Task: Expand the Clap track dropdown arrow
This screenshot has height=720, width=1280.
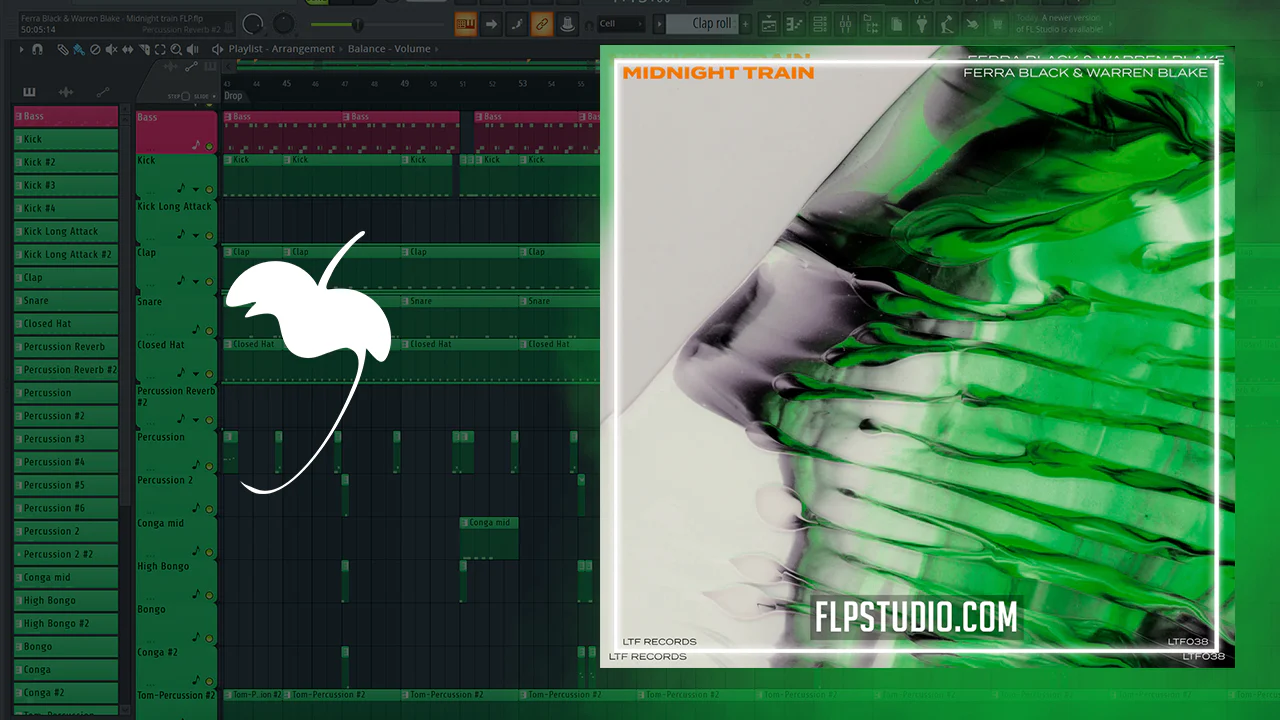Action: coord(196,282)
